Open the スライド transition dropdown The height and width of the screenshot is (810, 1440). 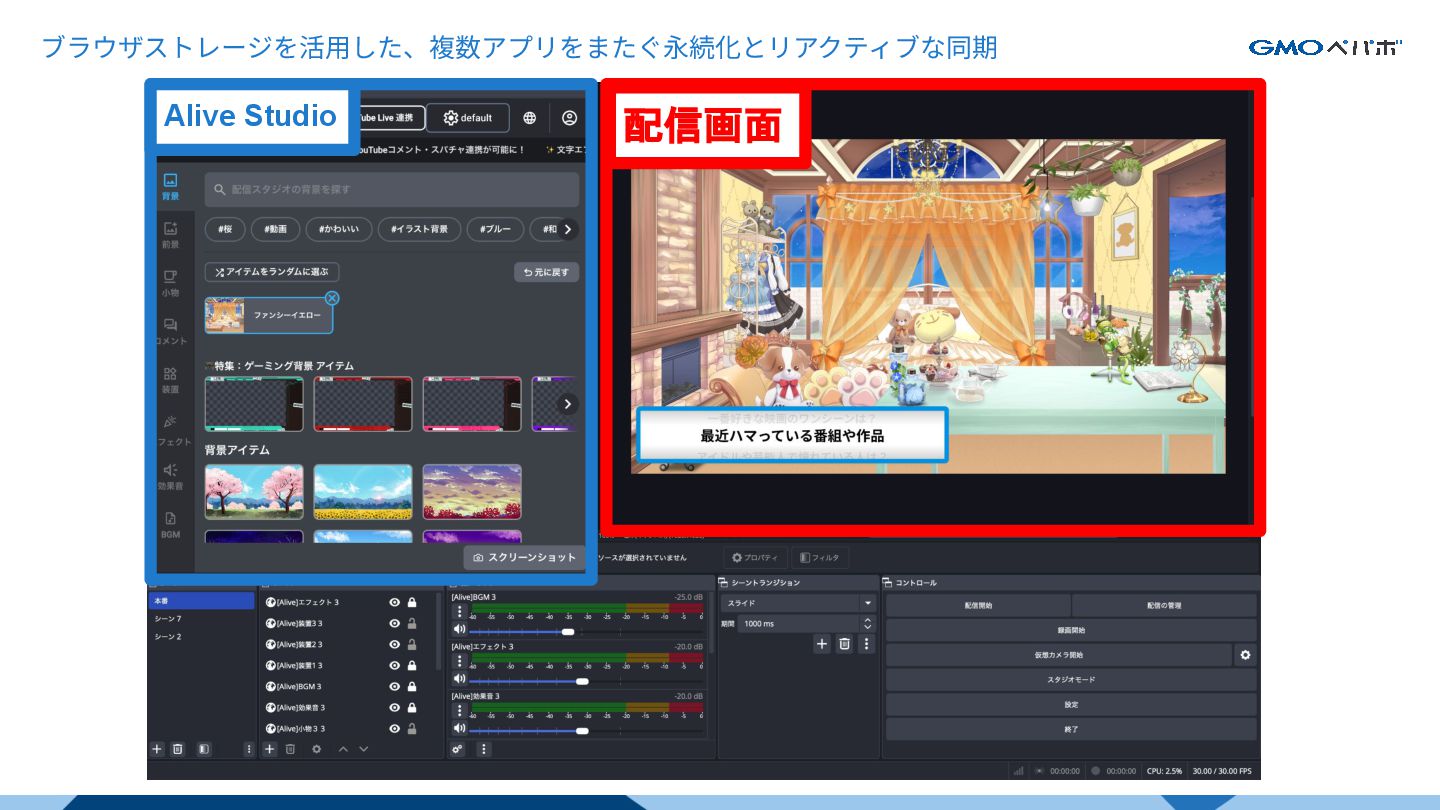[x=798, y=603]
